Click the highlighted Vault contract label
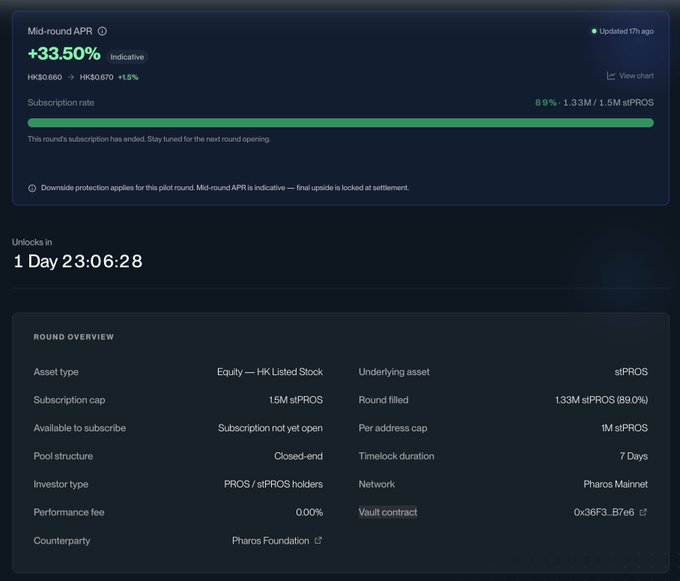The width and height of the screenshot is (680, 581). tap(388, 512)
